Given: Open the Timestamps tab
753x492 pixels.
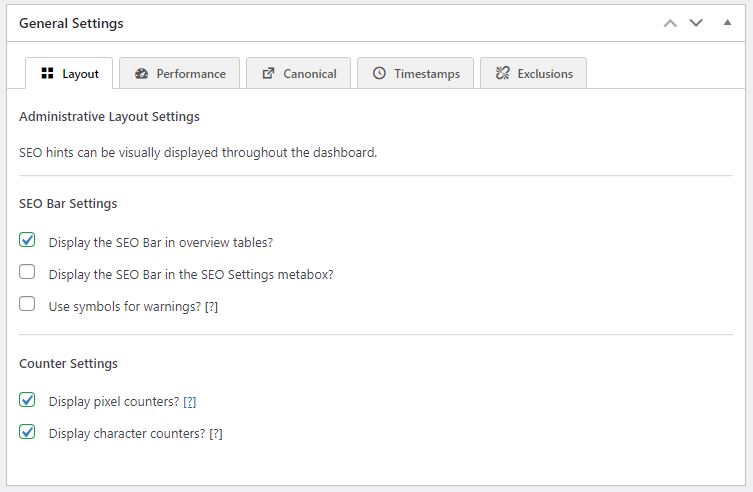Looking at the screenshot, I should 427,73.
